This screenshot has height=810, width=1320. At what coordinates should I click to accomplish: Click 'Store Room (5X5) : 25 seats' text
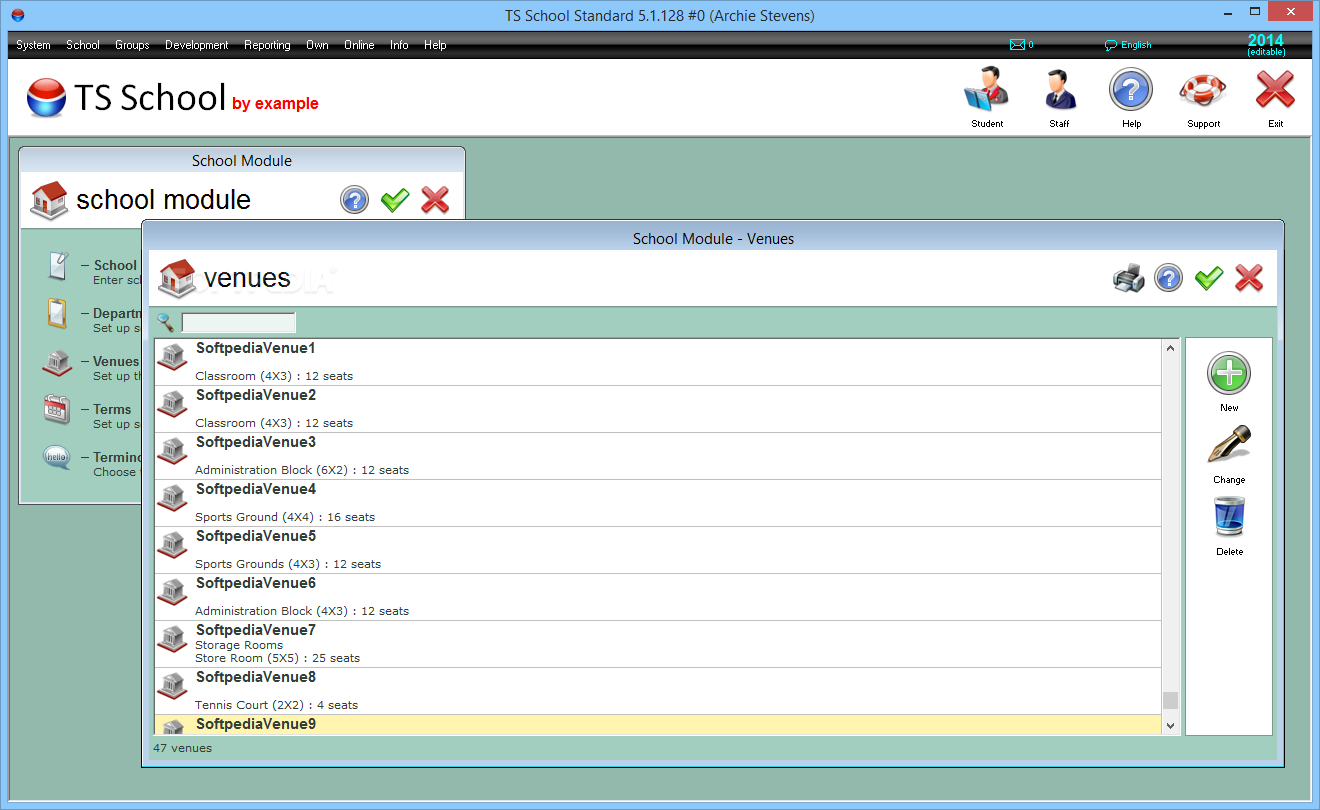click(x=277, y=658)
